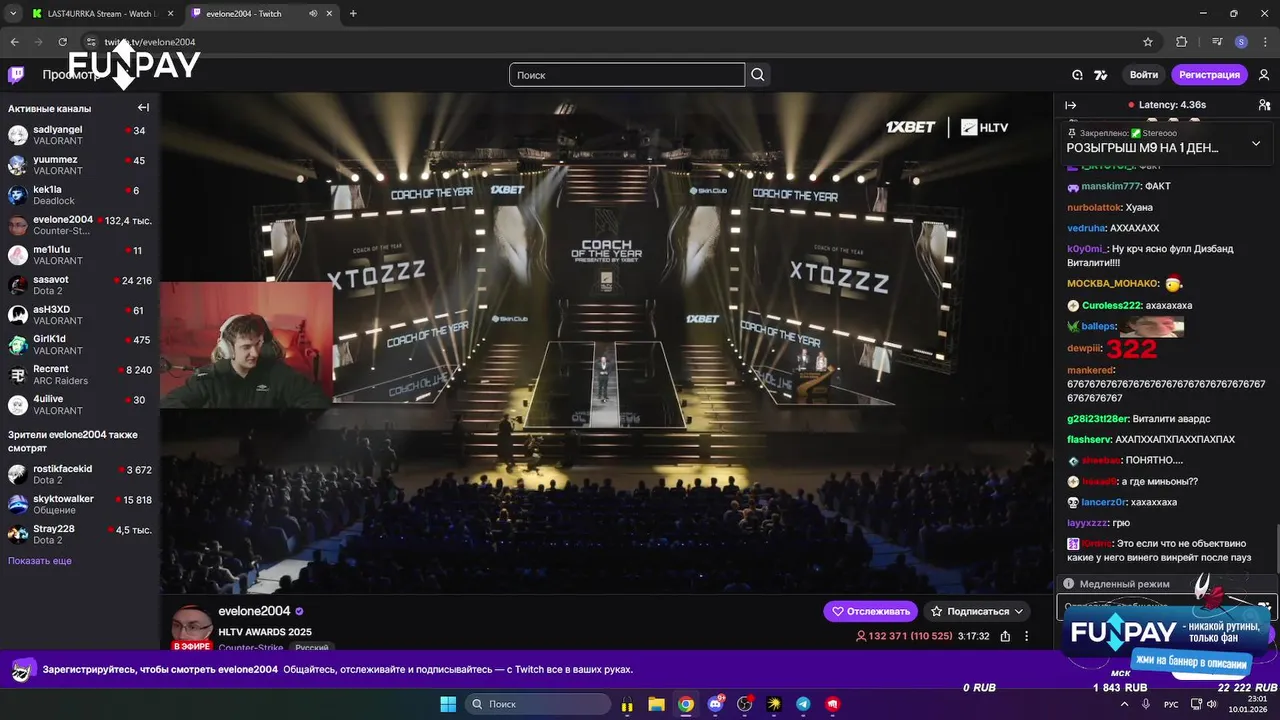Screen dimensions: 1280x720
Task: Open Chrome media control icon
Action: click(x=1217, y=42)
